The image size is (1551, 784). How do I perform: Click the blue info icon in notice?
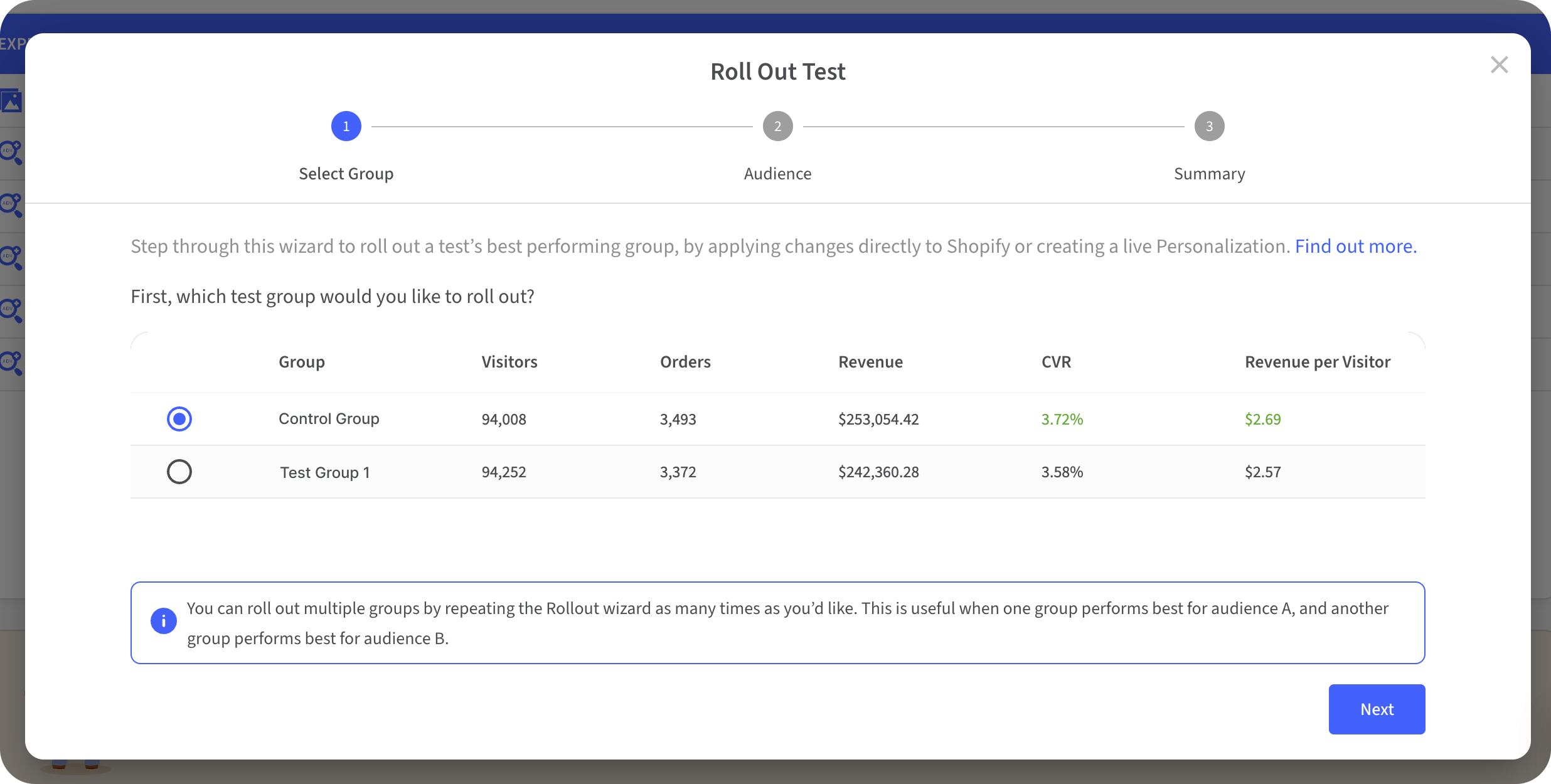[x=164, y=621]
